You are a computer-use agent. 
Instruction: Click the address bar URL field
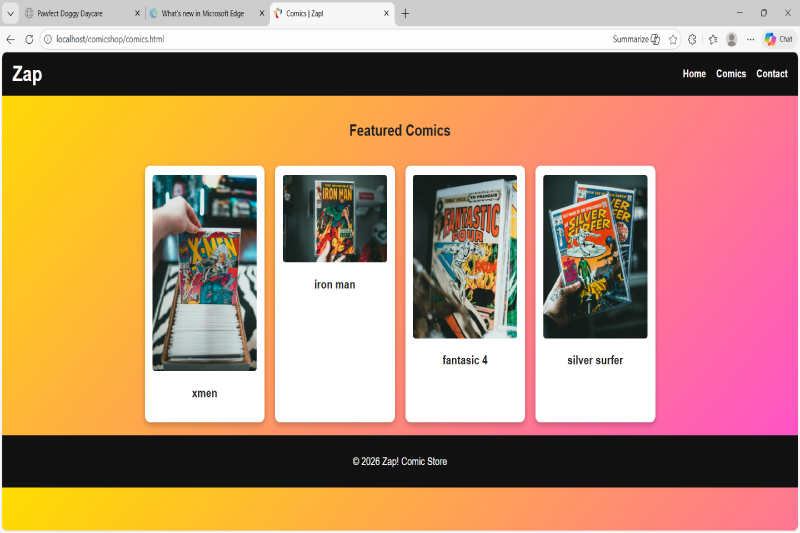coord(327,39)
